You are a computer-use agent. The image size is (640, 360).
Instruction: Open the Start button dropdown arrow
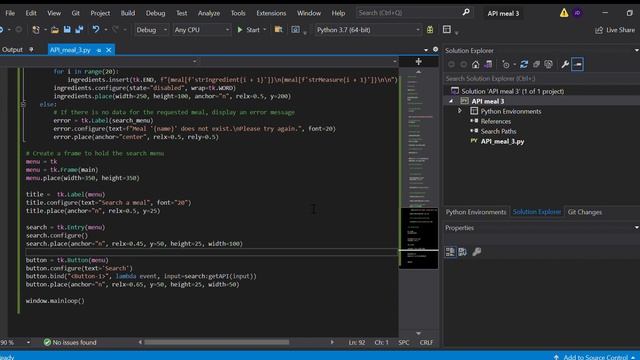[264, 30]
